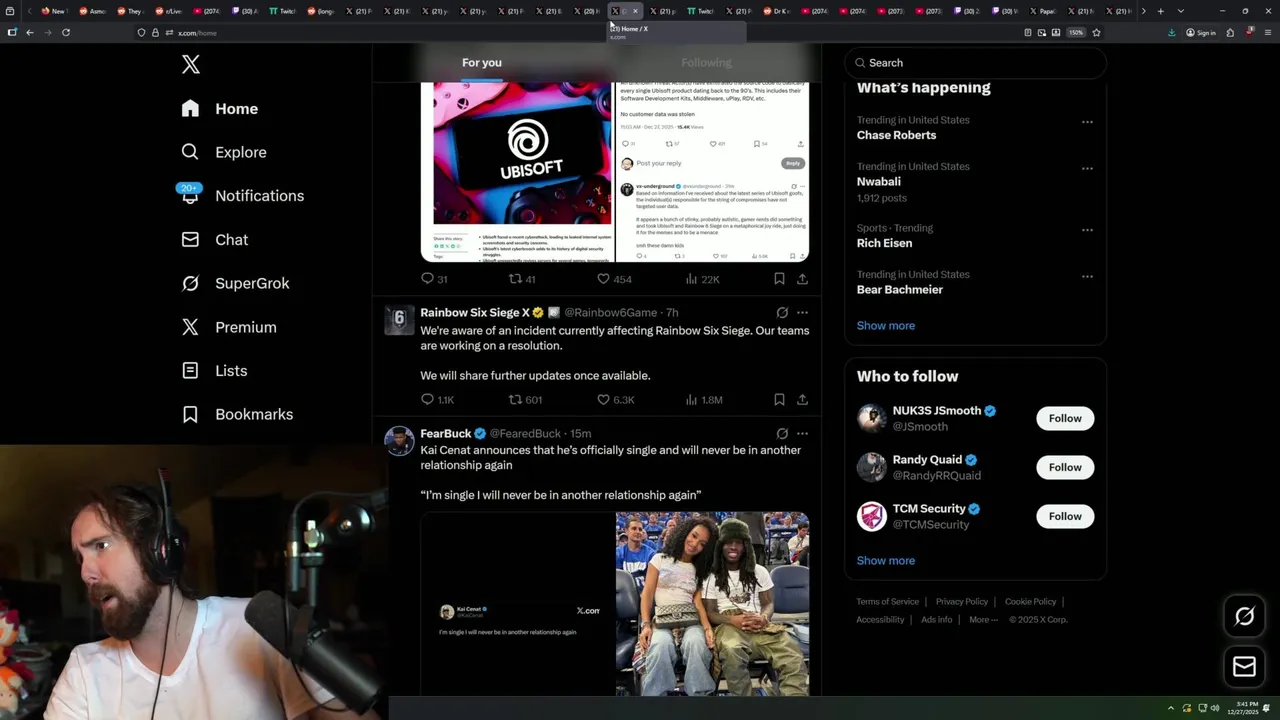Open floating Grok button
1280x720 pixels.
click(x=1244, y=617)
